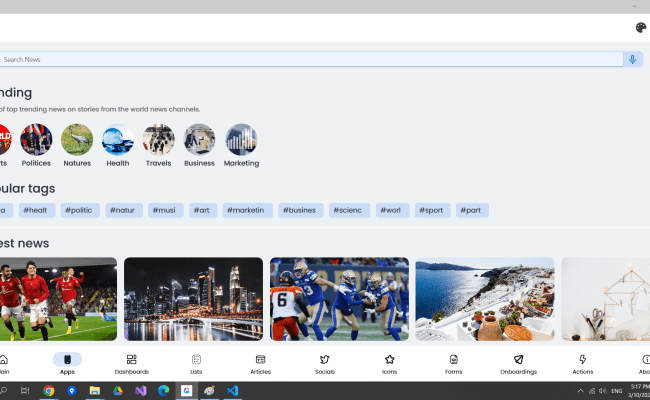Select the #musi tag chip

pyautogui.click(x=165, y=210)
